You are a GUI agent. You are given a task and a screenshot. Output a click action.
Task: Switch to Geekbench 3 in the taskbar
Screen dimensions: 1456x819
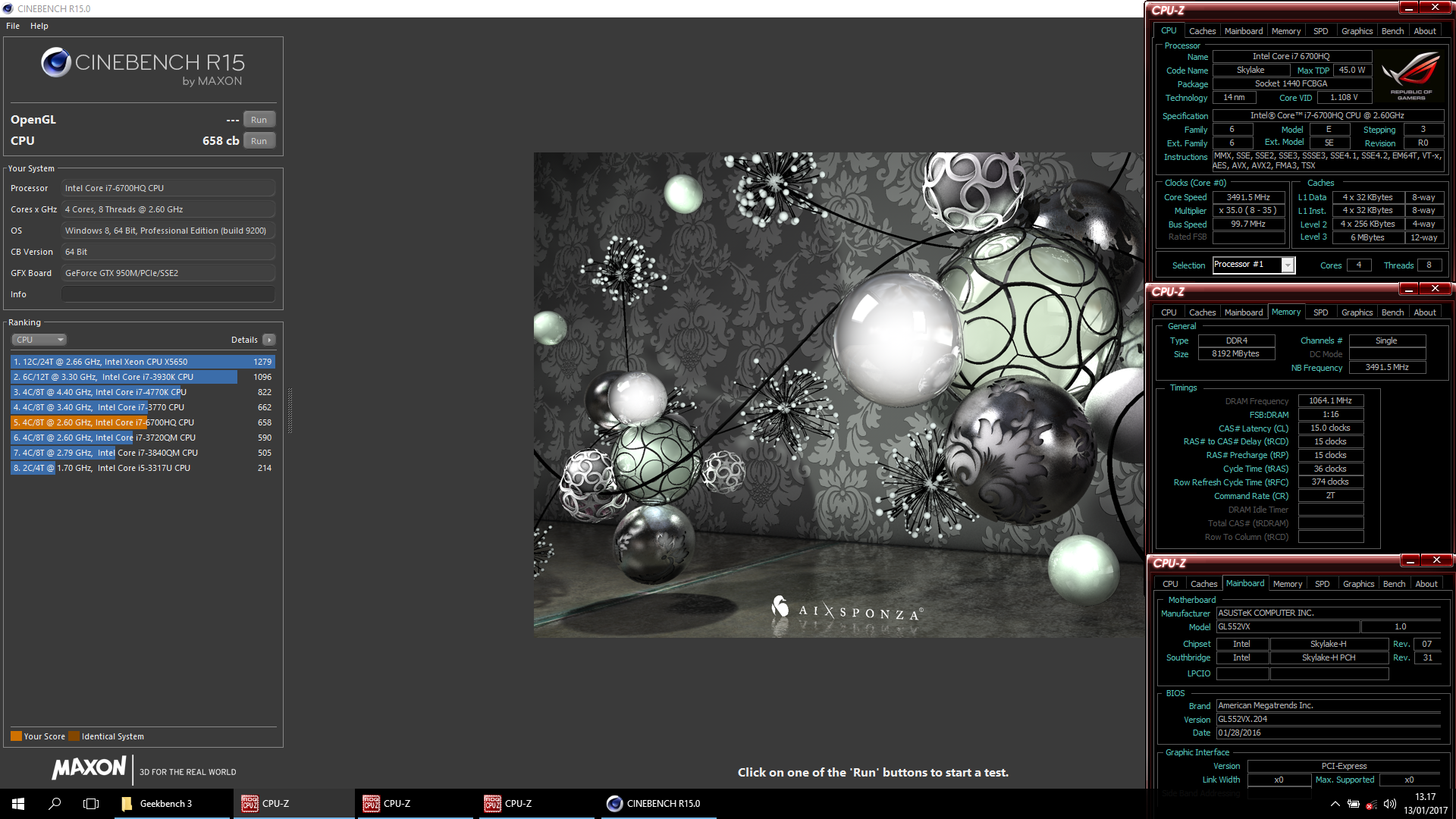click(171, 803)
